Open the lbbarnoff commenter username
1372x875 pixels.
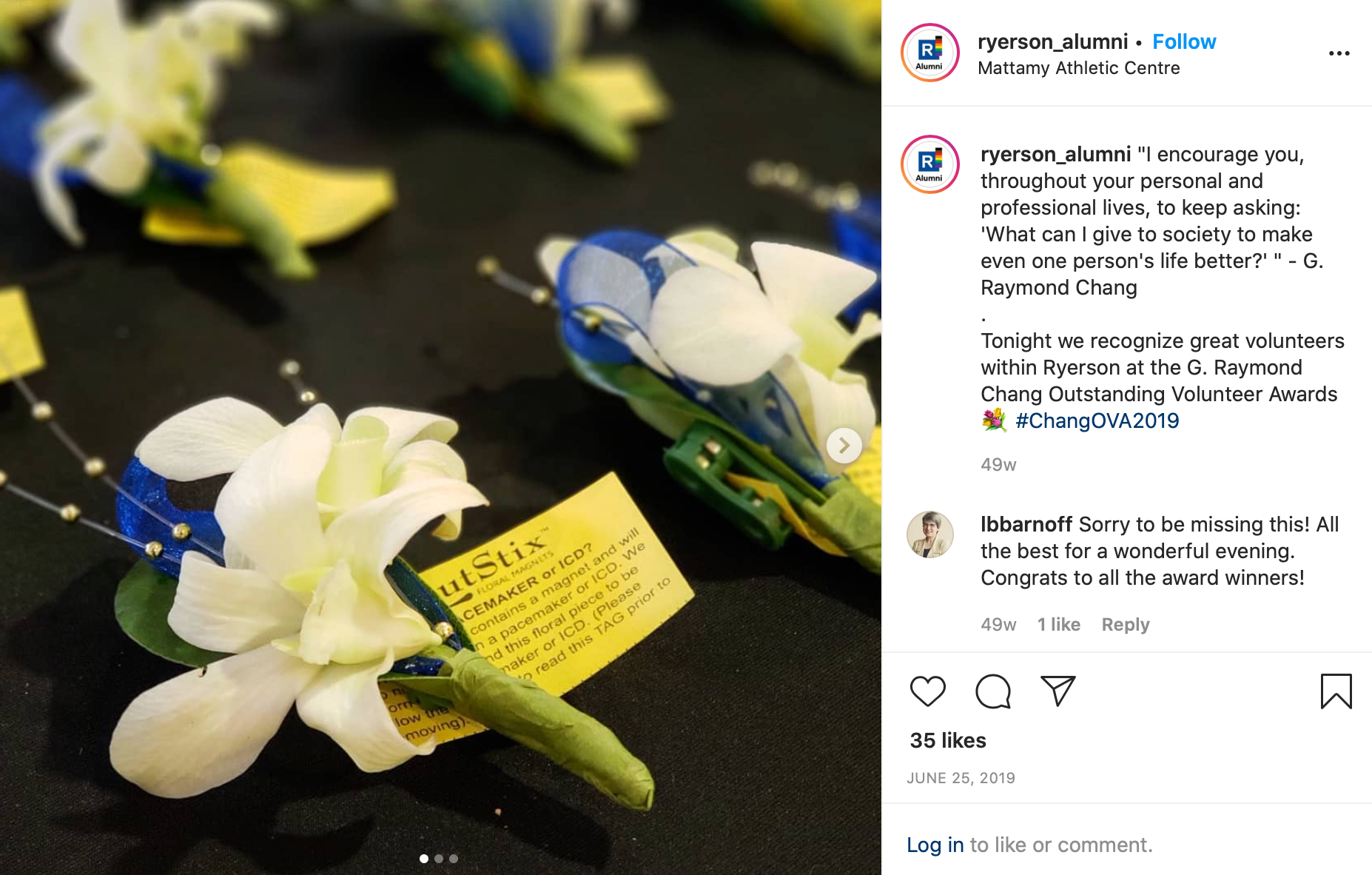[1026, 524]
